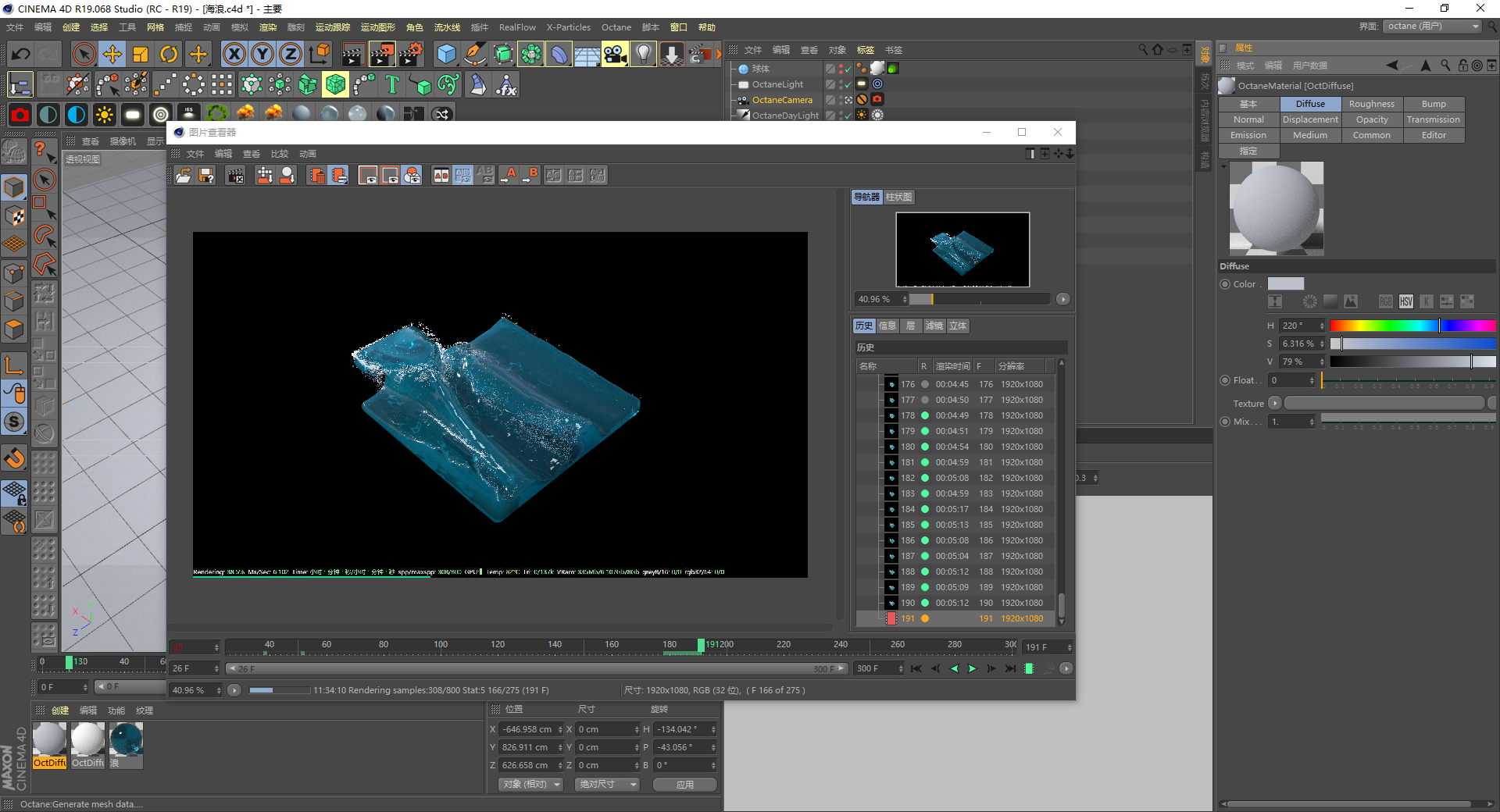Screen dimensions: 1500x812
Task: Toggle visibility dots for OctaneCamera object
Action: [x=840, y=100]
